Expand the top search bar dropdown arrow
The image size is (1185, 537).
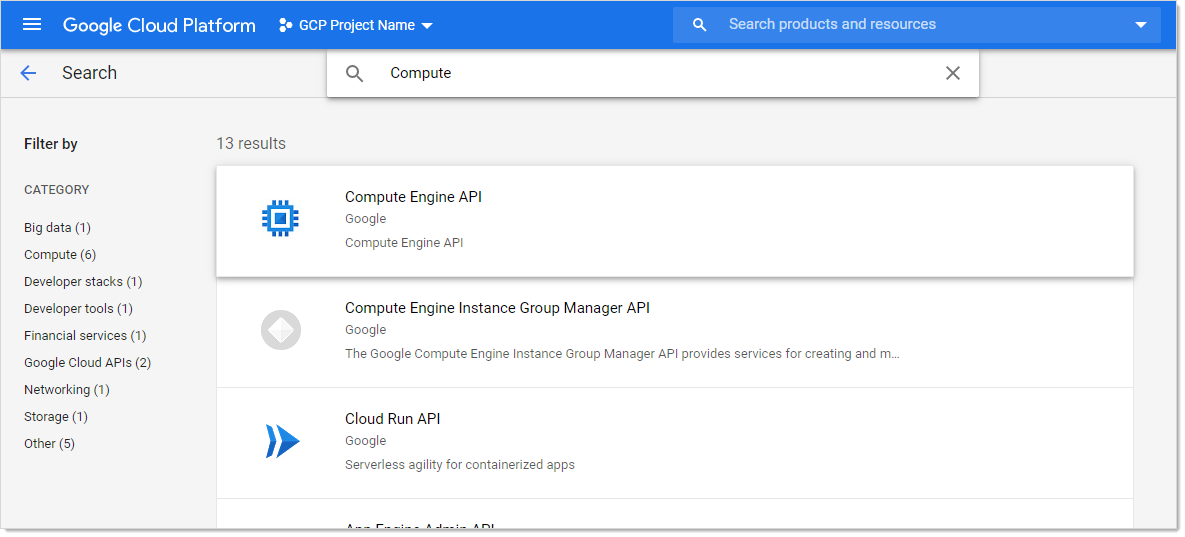click(1140, 25)
